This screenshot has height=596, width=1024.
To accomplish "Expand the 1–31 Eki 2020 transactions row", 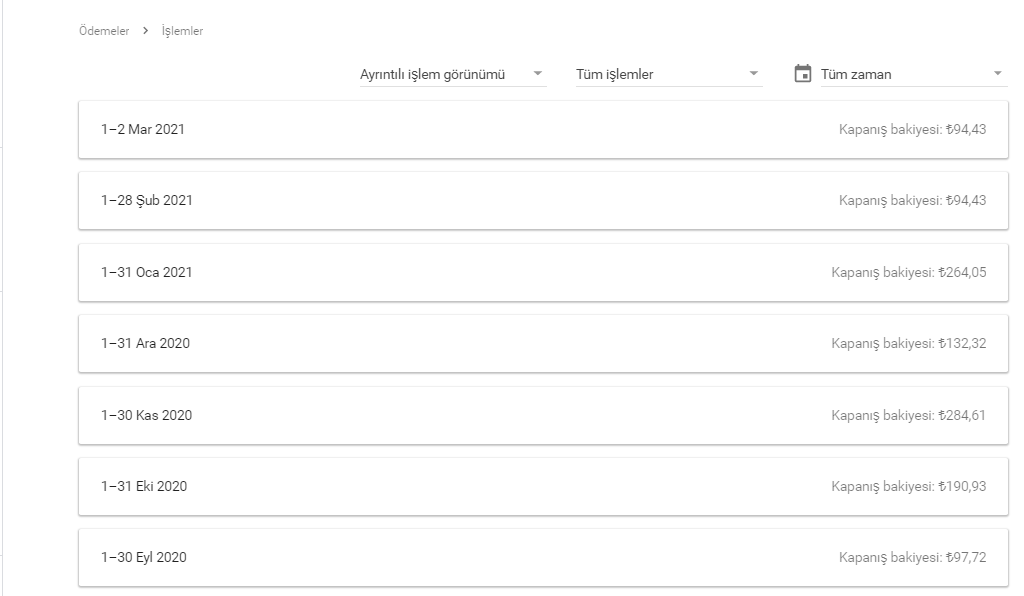I will [543, 486].
